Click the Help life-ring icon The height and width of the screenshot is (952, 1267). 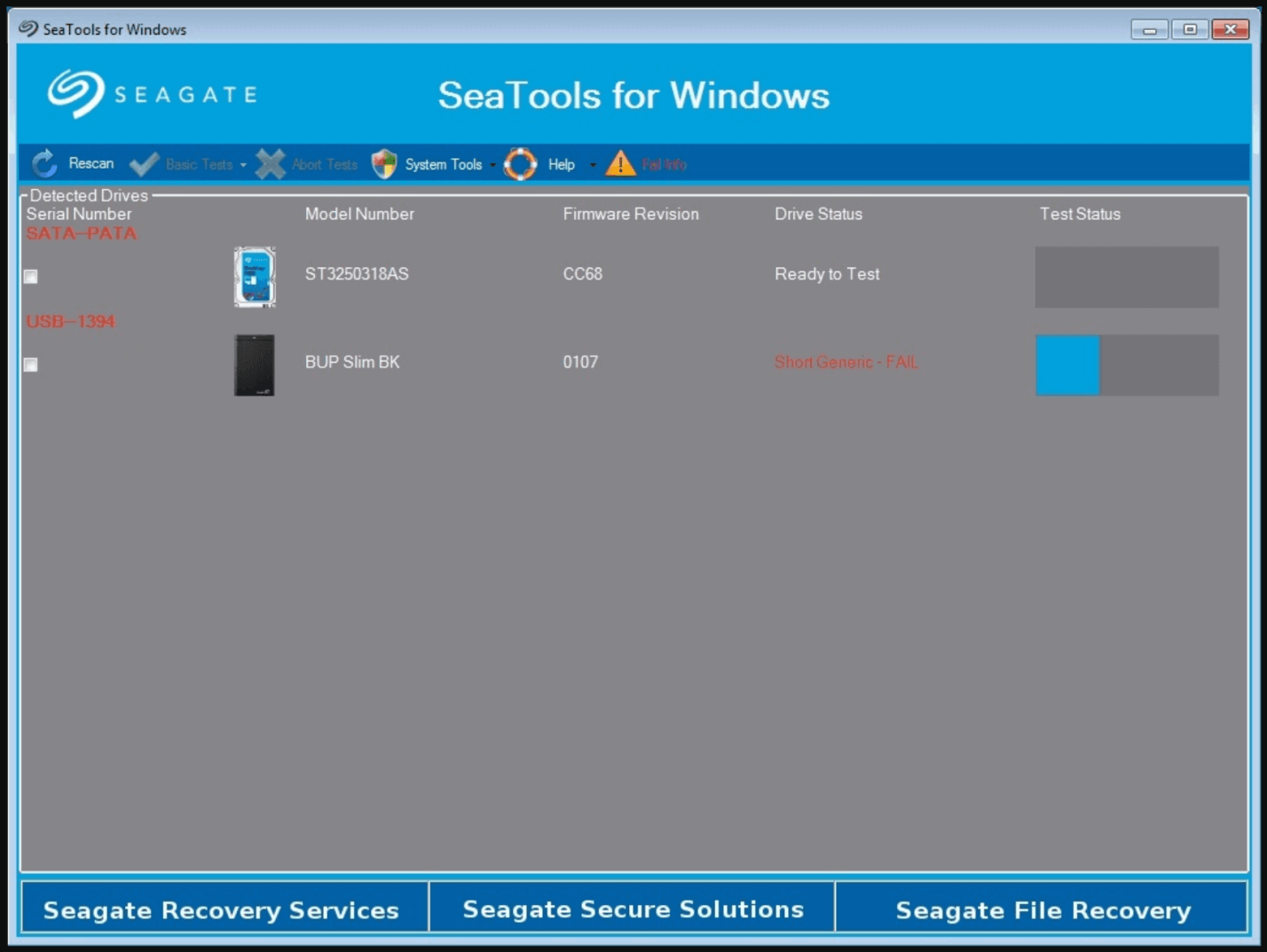click(x=520, y=163)
